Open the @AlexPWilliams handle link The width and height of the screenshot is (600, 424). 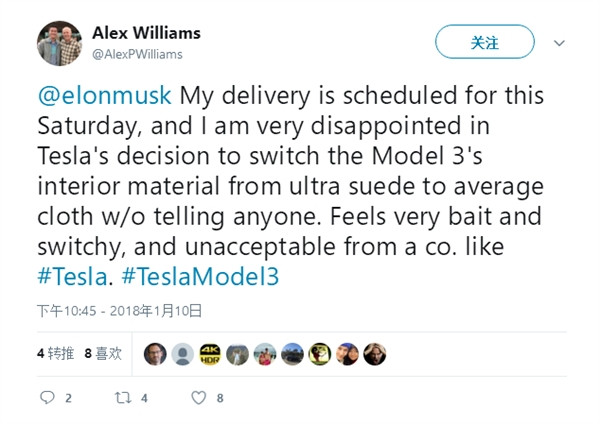(137, 54)
